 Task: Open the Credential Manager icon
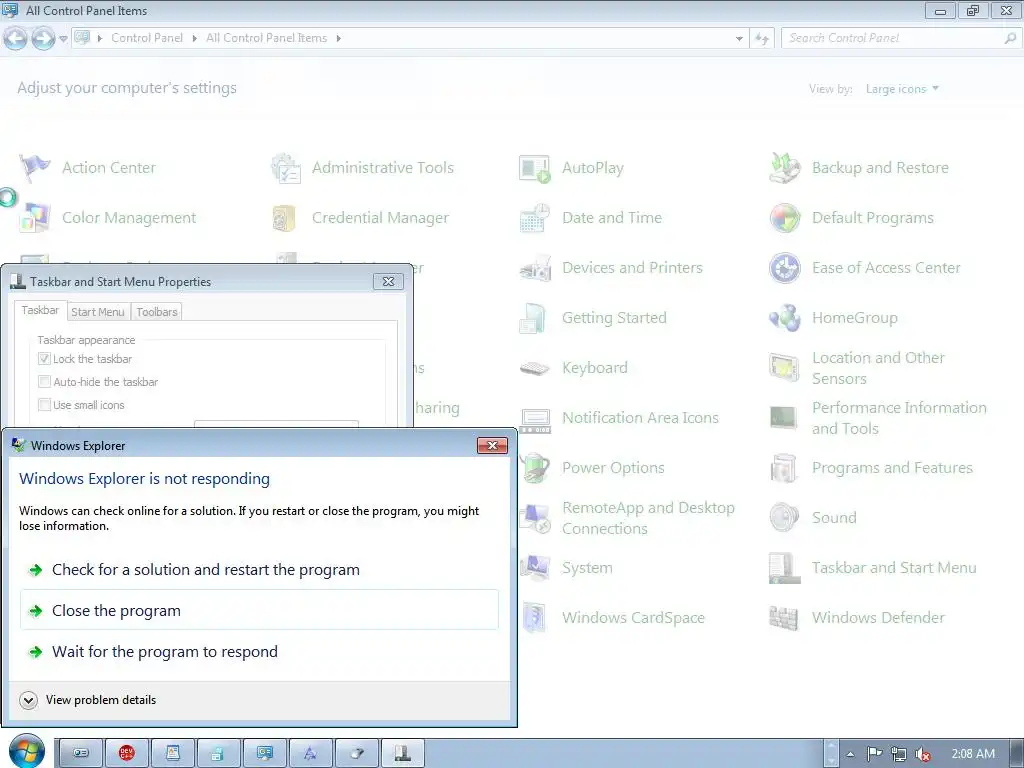point(285,217)
